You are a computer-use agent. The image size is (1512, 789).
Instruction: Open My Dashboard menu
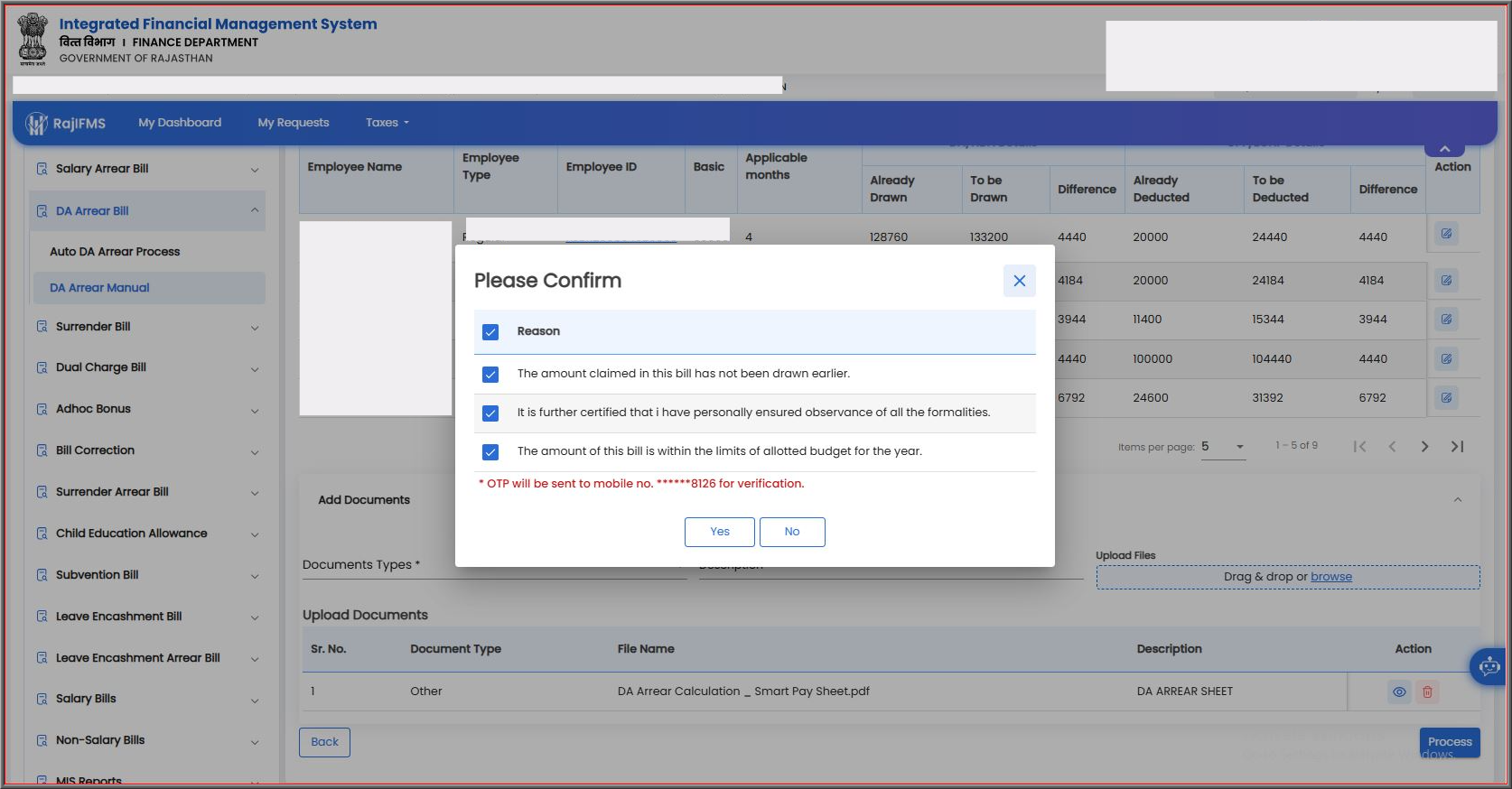click(x=180, y=123)
